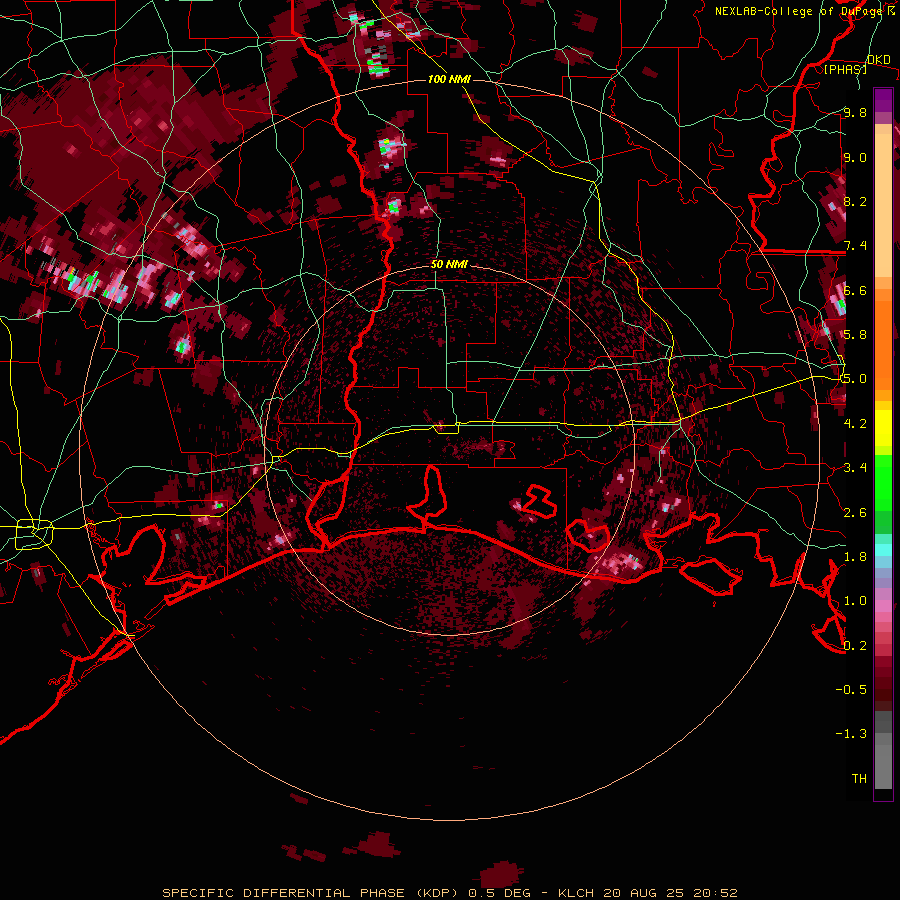Image resolution: width=900 pixels, height=900 pixels.
Task: Click the 4.2 scale value
Action: (x=855, y=424)
